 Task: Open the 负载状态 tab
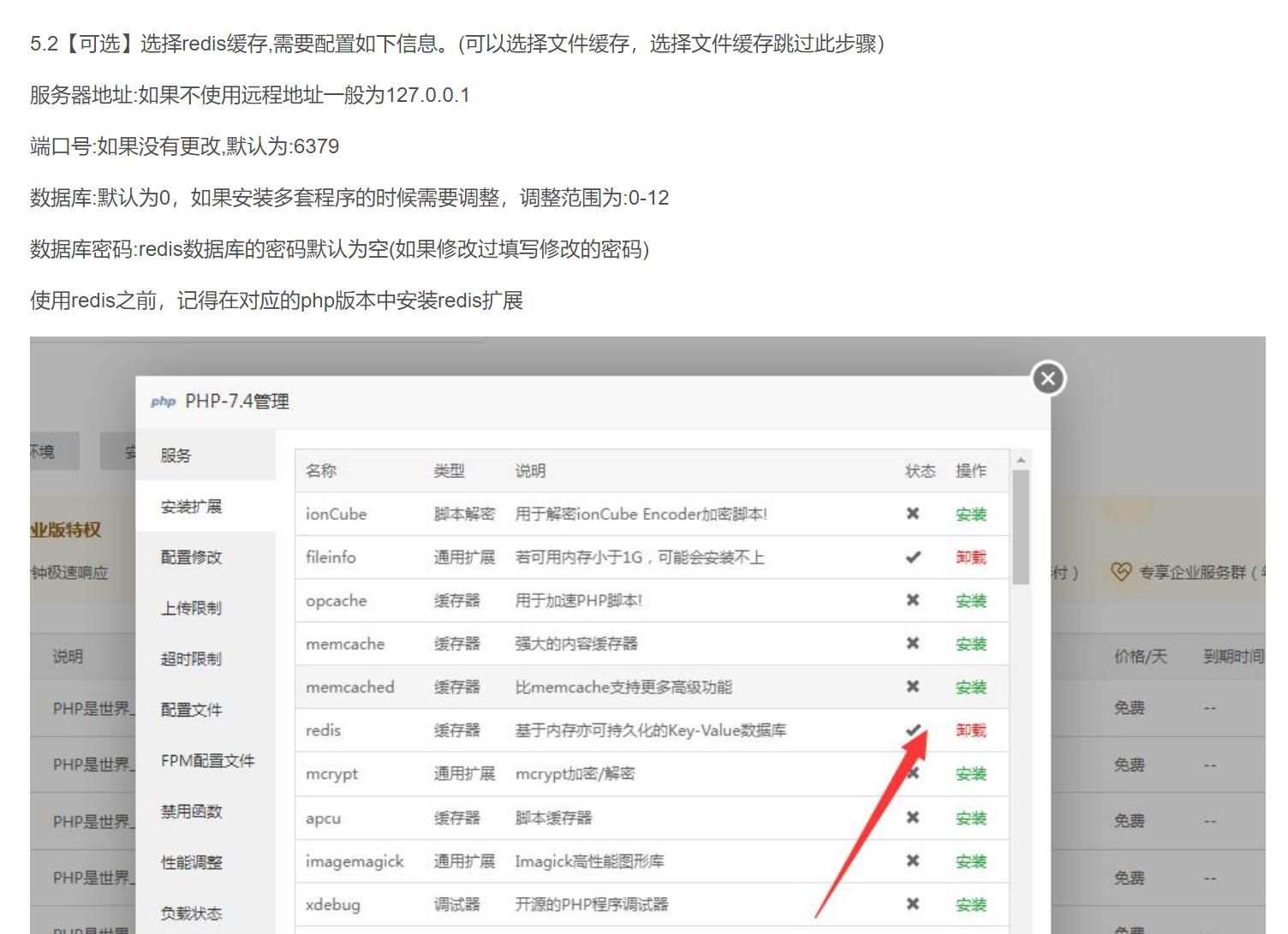tap(206, 913)
